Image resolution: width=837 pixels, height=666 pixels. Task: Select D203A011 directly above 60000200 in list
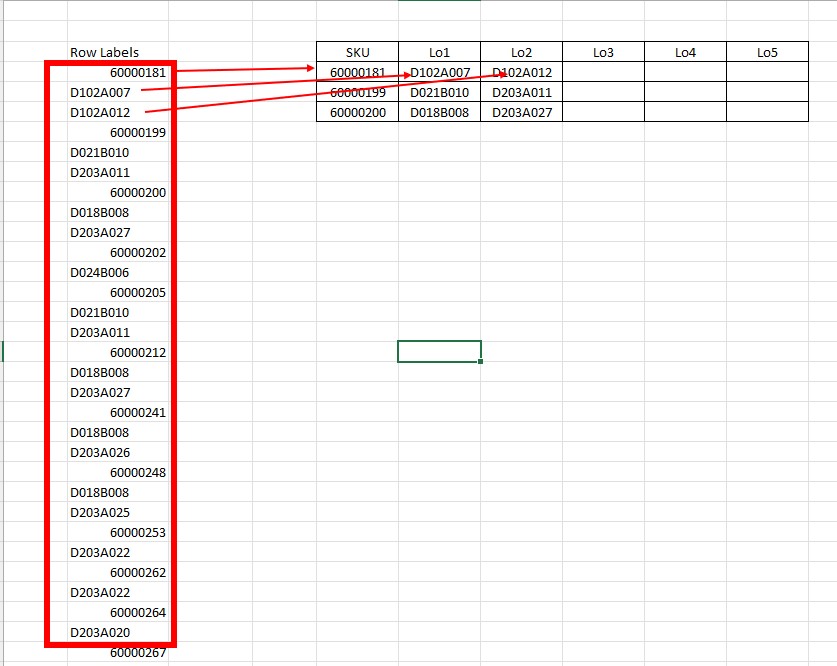(x=117, y=172)
